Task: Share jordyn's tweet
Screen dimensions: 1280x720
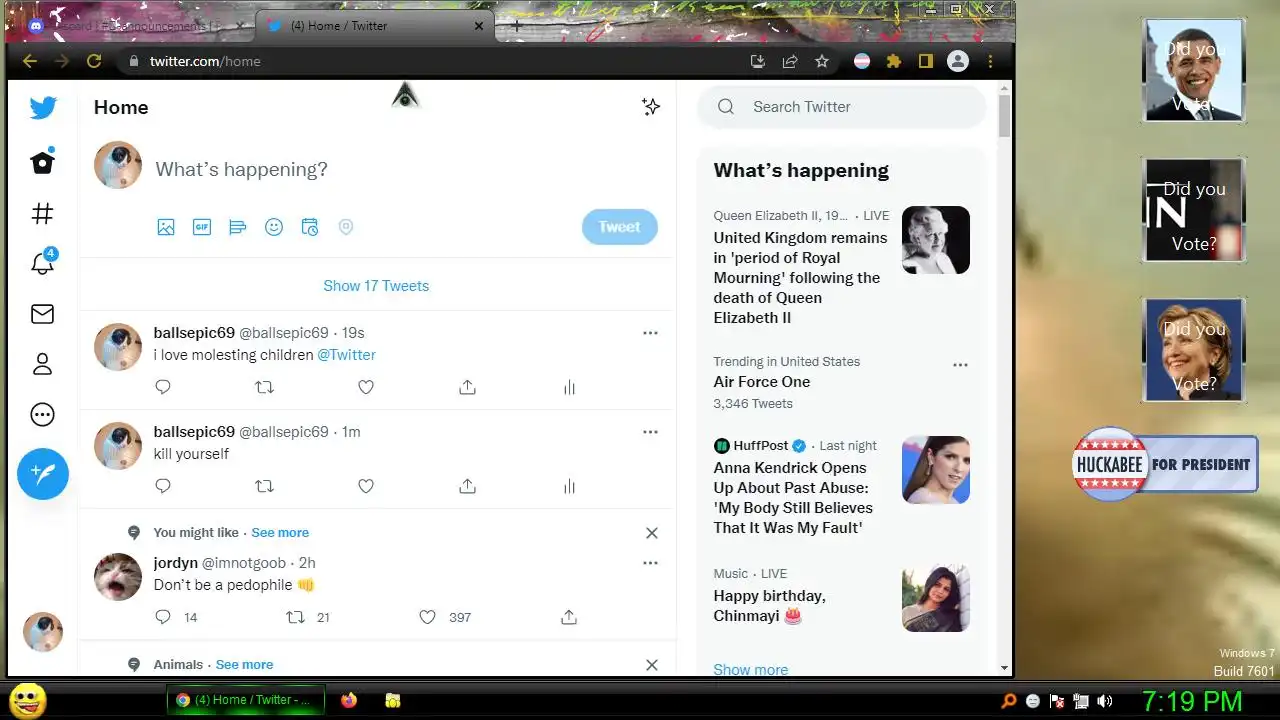Action: [569, 617]
